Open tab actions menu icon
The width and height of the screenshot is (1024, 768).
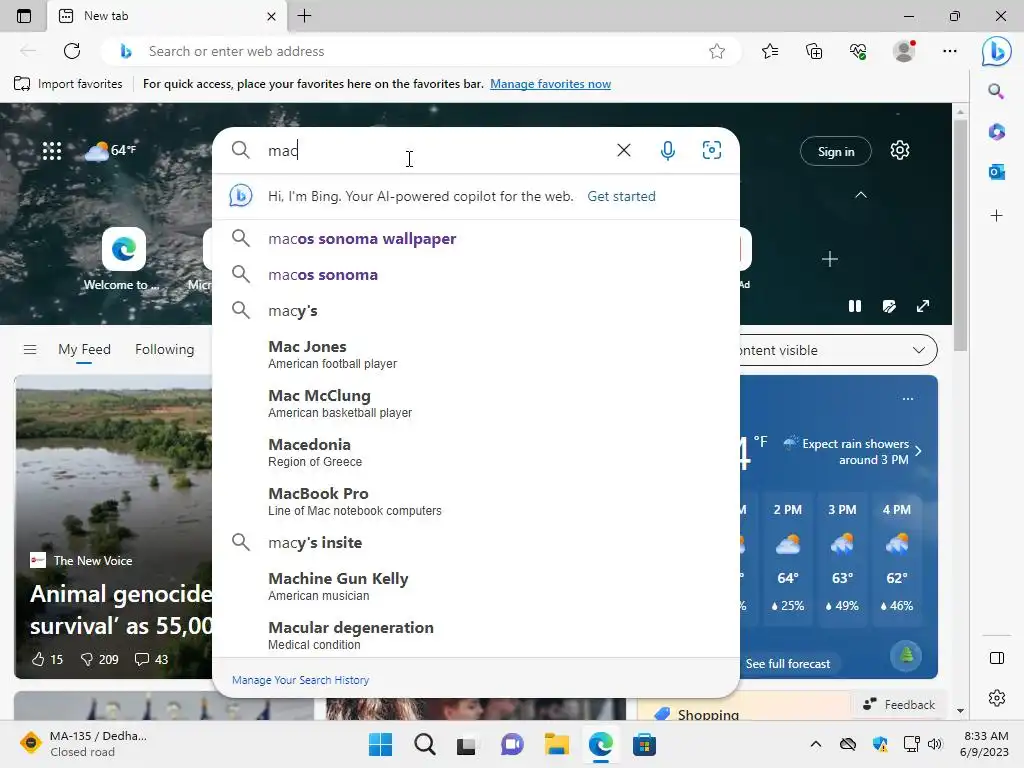pyautogui.click(x=24, y=16)
